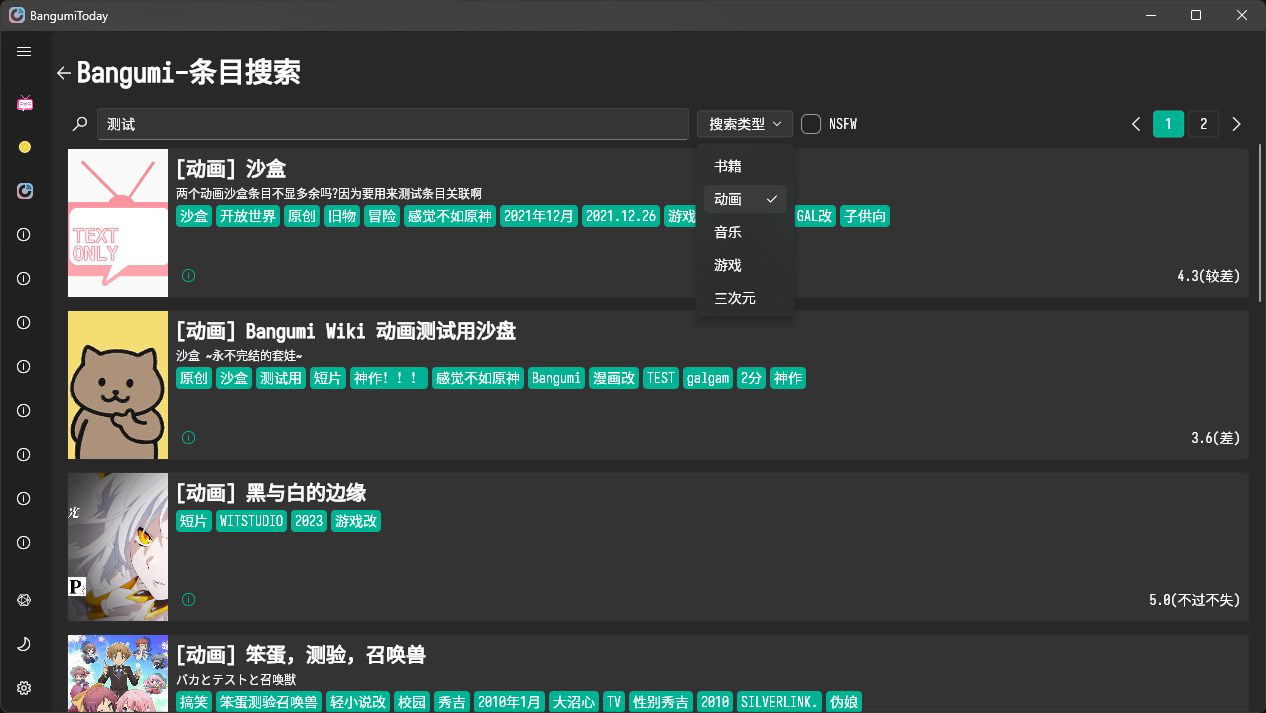Go back with the arrow beside Bangumi-条目搜索
The image size is (1266, 713).
[x=64, y=73]
